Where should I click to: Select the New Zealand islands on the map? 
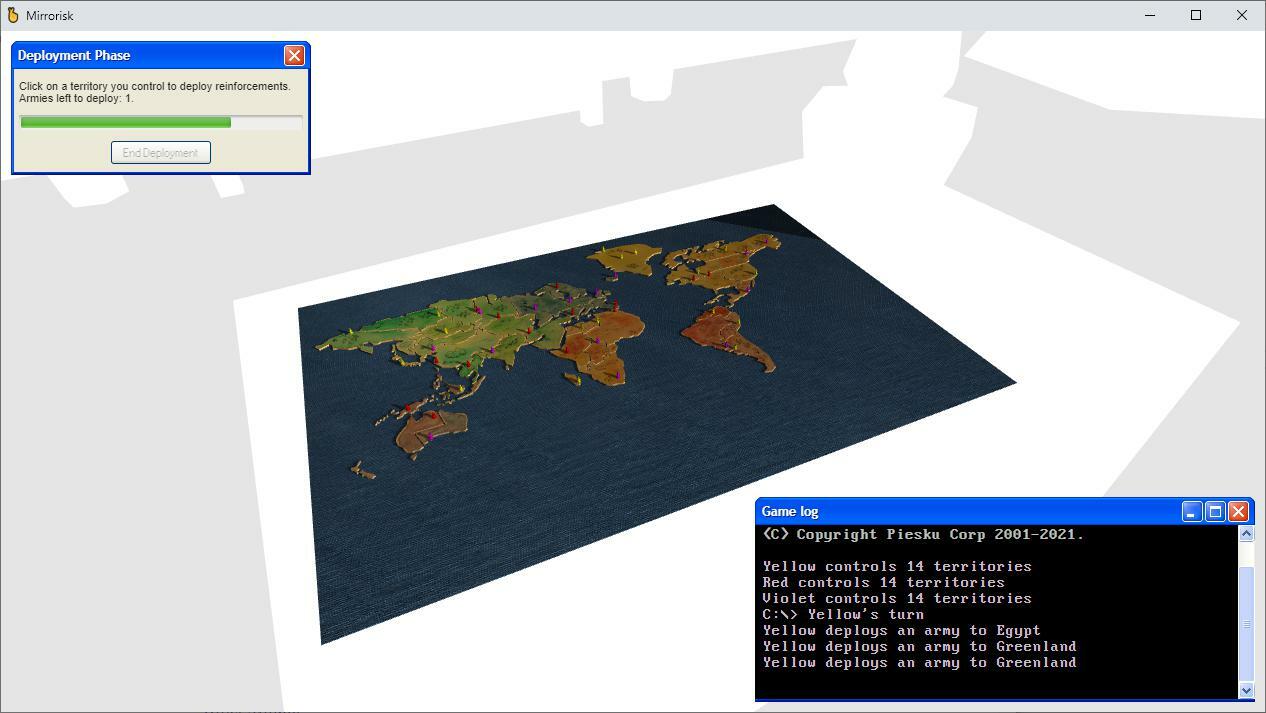coord(363,471)
